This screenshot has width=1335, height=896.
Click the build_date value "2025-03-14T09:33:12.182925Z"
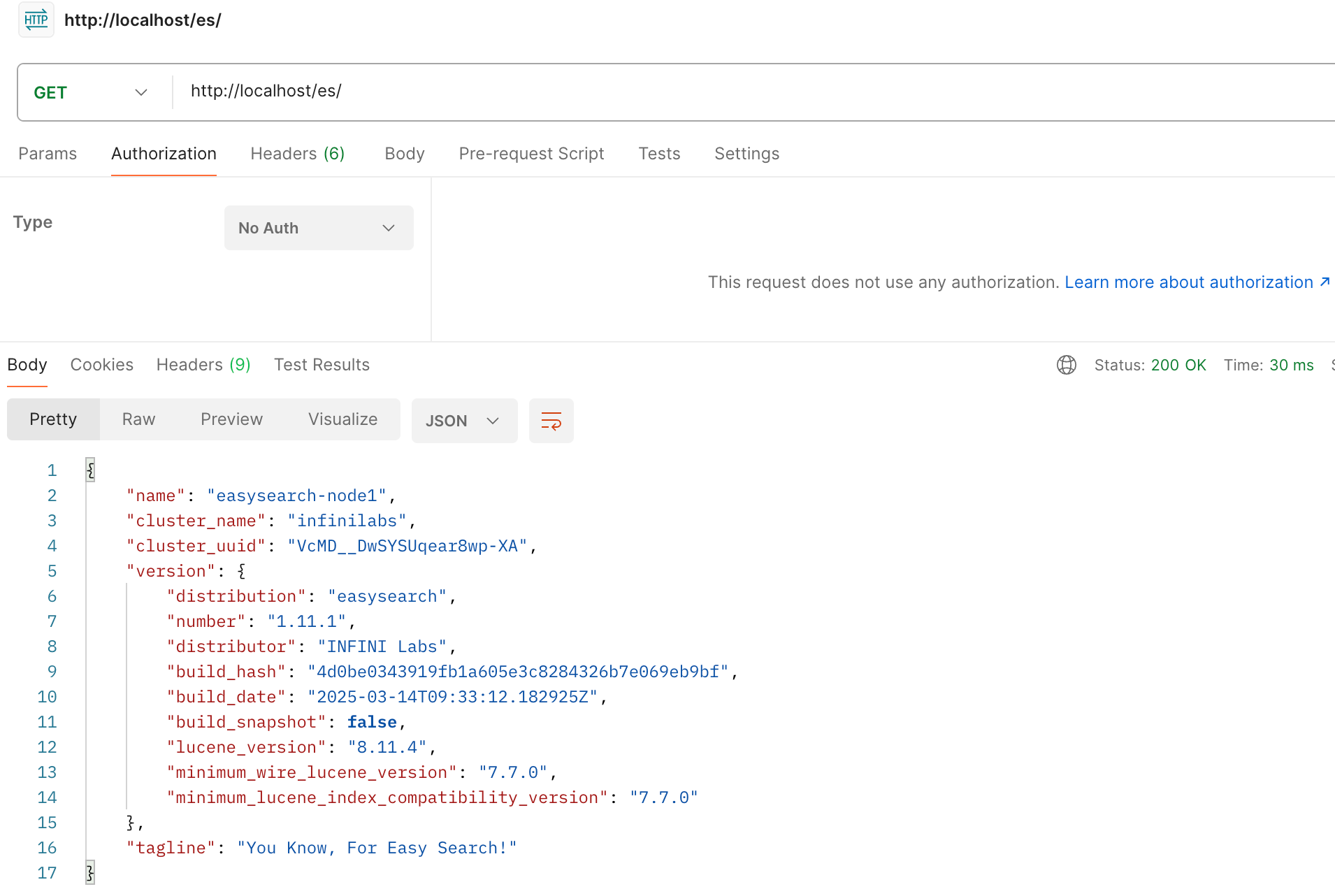click(x=453, y=697)
